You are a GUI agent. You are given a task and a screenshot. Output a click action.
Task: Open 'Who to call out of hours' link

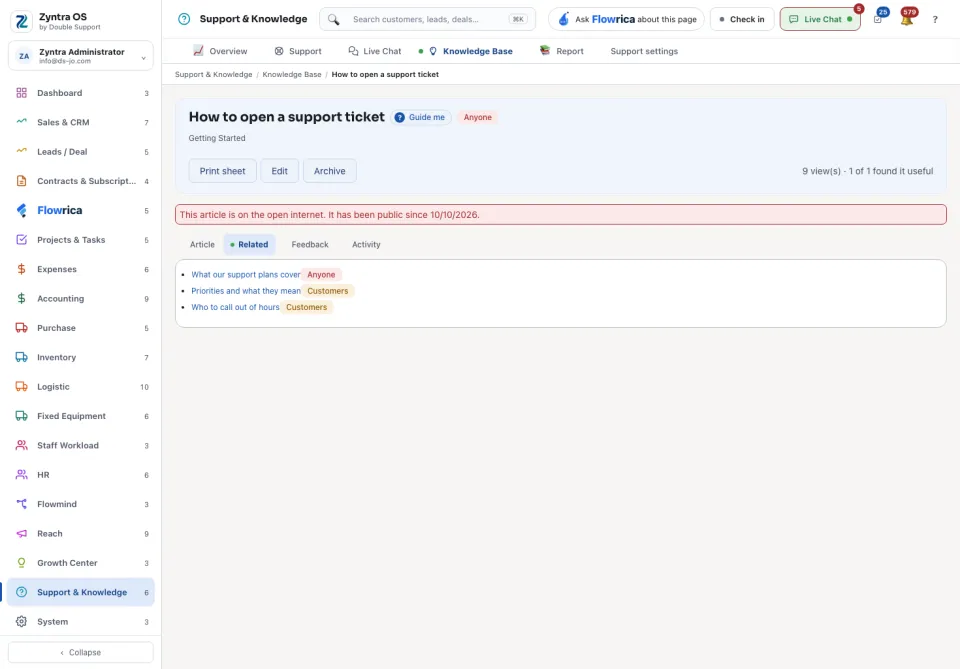point(235,307)
